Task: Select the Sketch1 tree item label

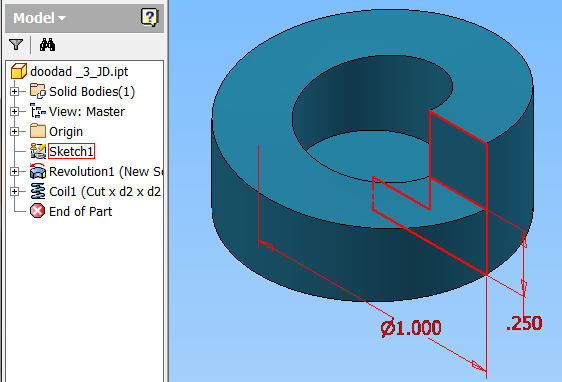Action: click(71, 151)
